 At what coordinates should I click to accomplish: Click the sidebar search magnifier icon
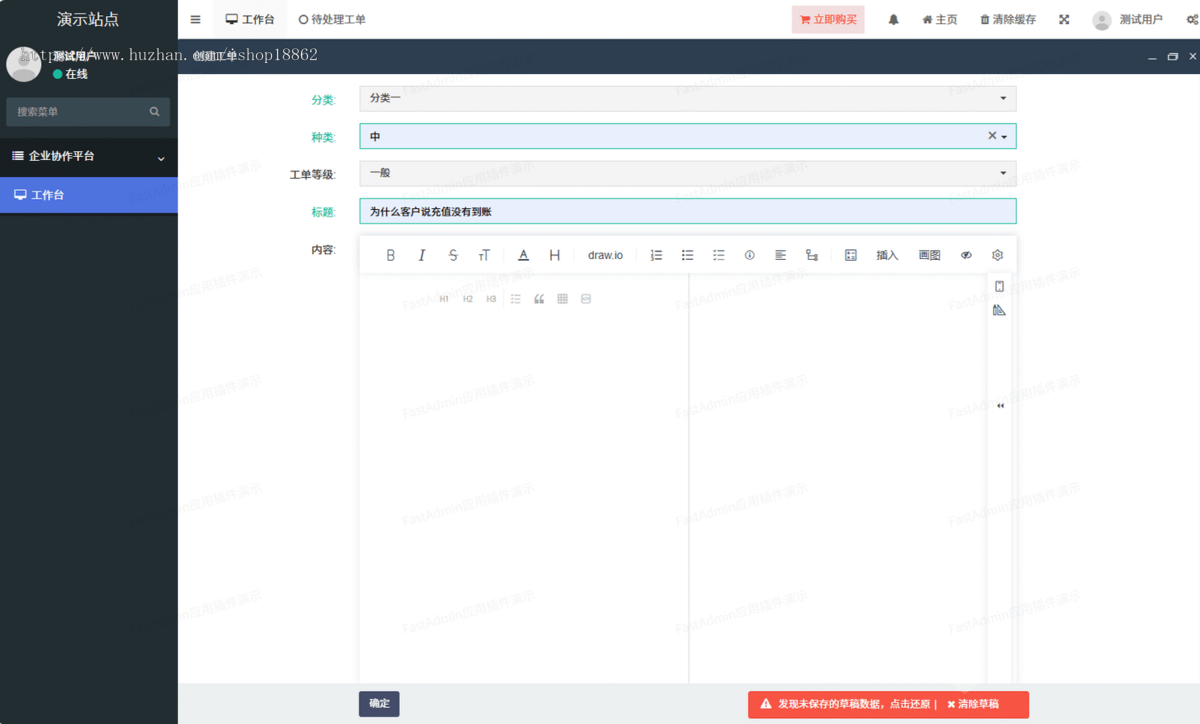point(154,112)
